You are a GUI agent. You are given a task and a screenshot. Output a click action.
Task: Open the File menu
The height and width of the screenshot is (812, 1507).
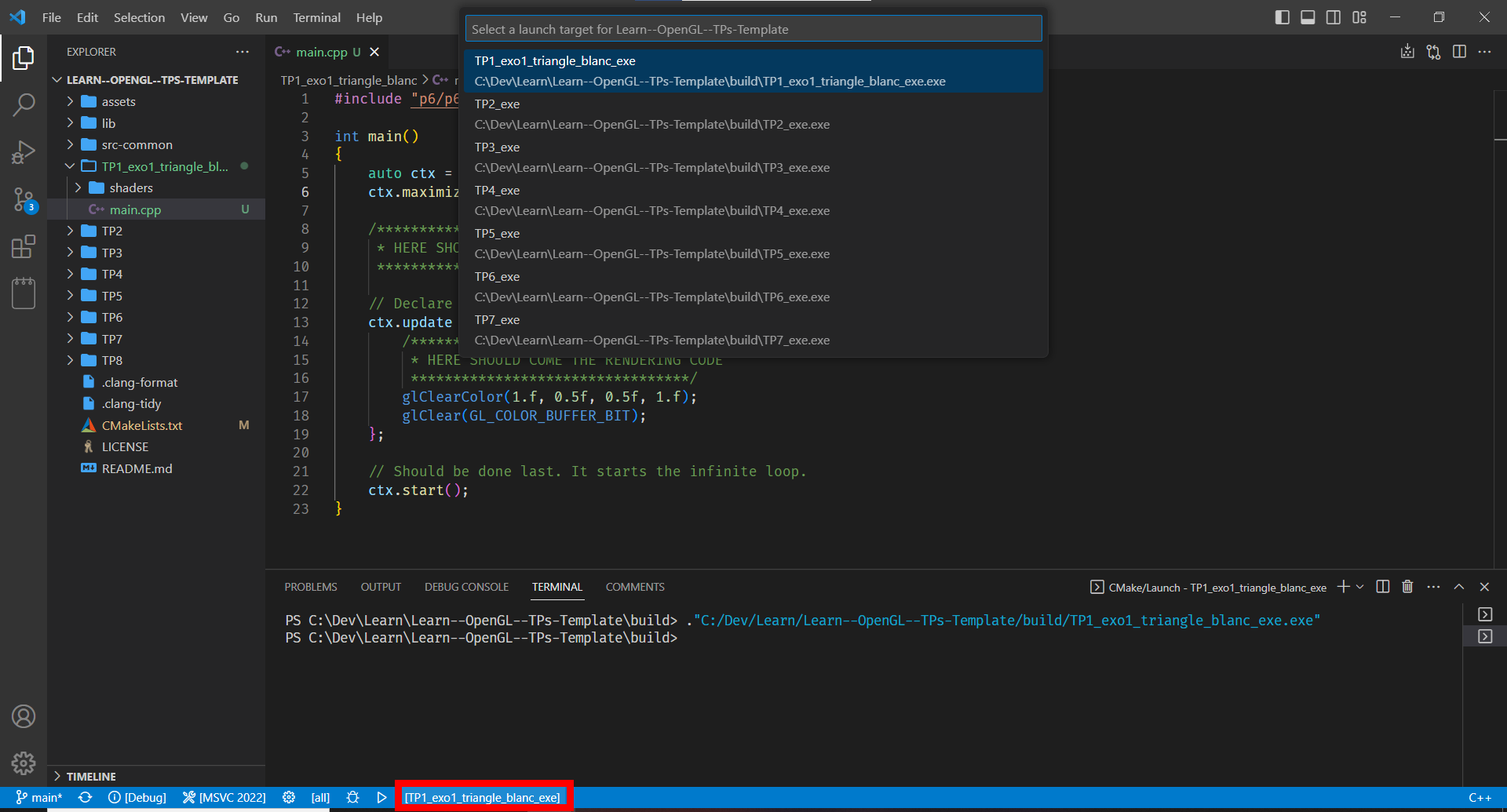(x=51, y=17)
